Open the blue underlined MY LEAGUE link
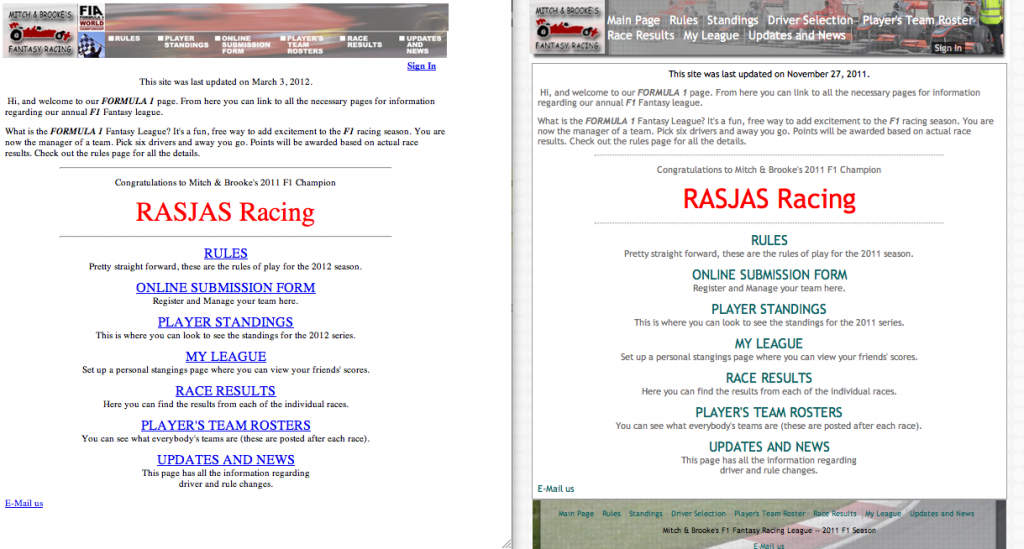1024x549 pixels. [x=225, y=356]
